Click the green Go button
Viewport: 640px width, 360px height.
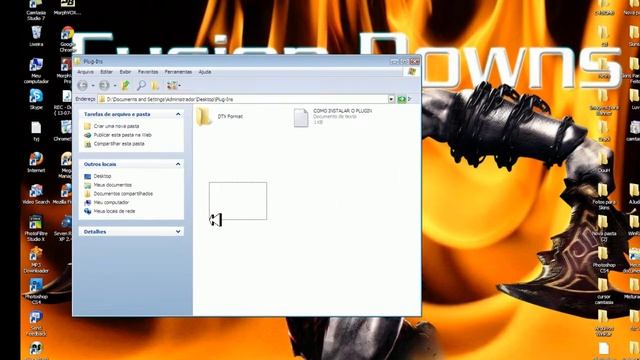[x=402, y=99]
